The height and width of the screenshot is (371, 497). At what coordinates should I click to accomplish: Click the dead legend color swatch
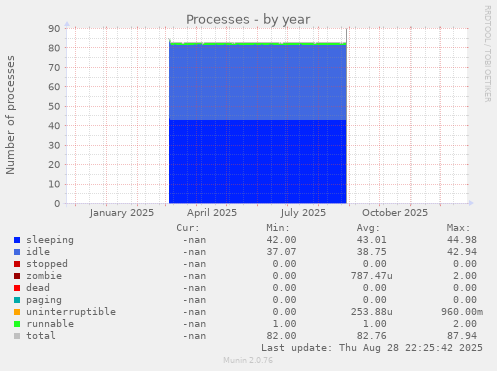pos(17,288)
